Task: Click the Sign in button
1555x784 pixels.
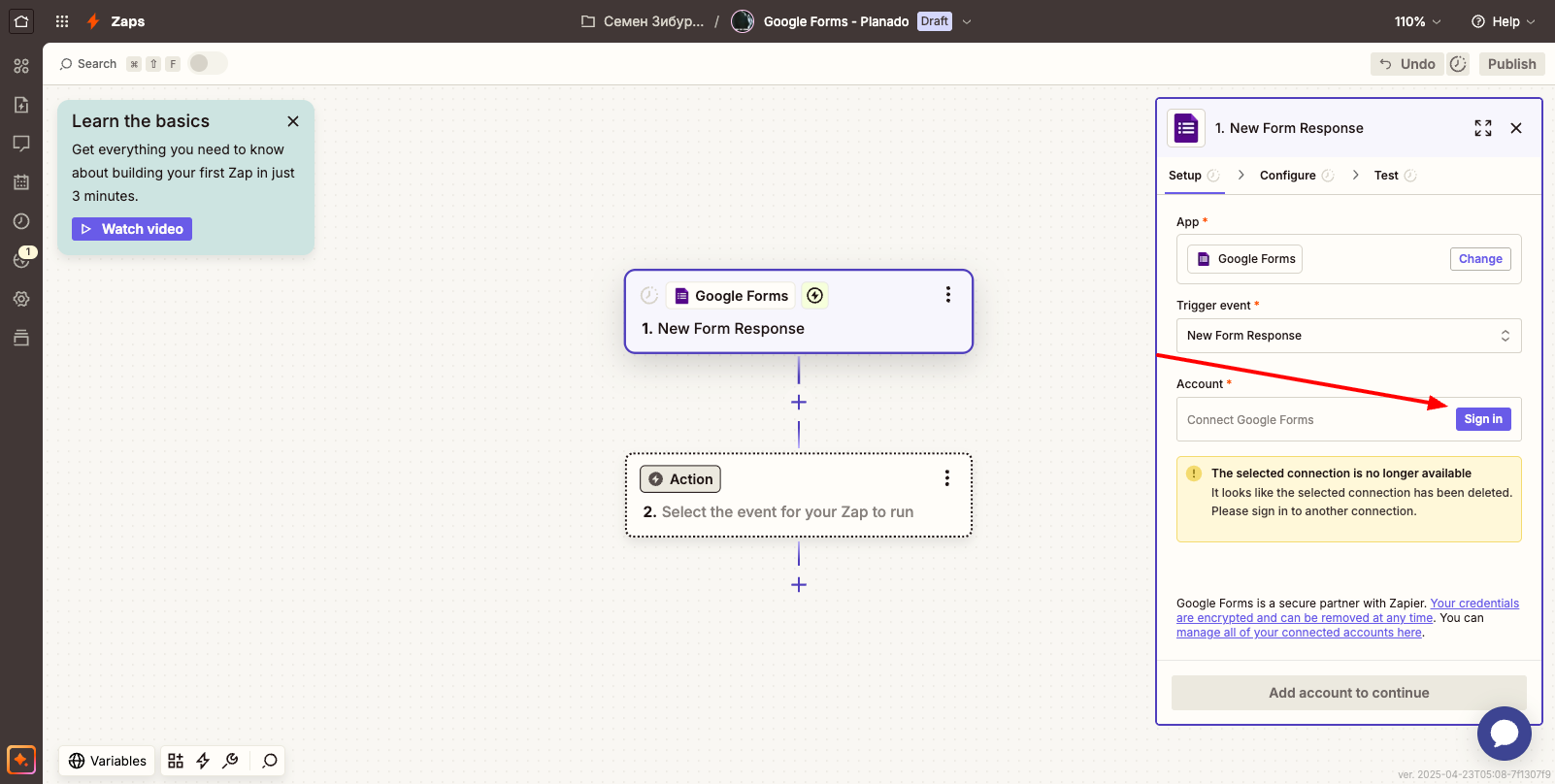Action: click(1483, 419)
